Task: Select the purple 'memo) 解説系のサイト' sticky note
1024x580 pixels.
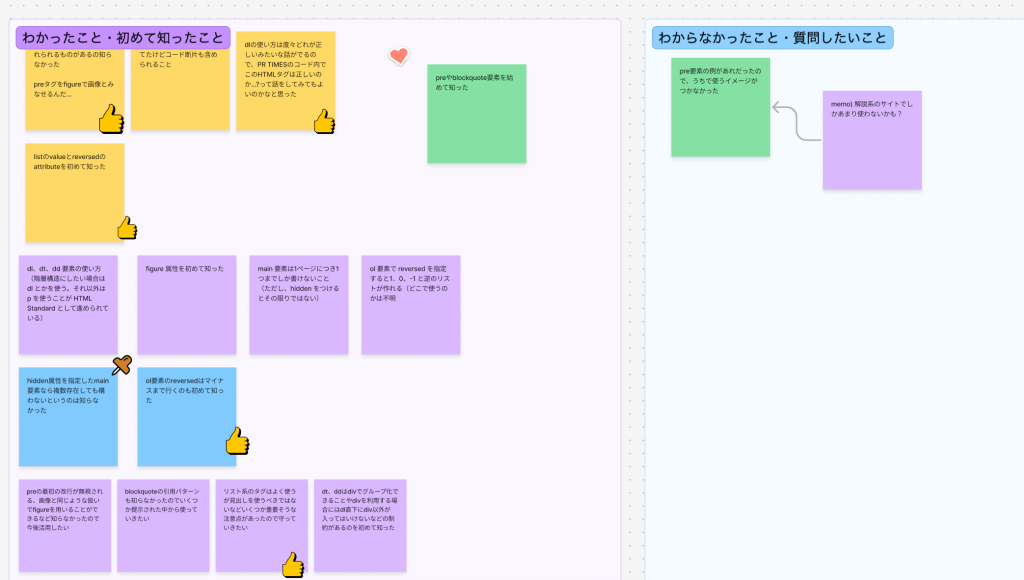Action: click(x=871, y=140)
